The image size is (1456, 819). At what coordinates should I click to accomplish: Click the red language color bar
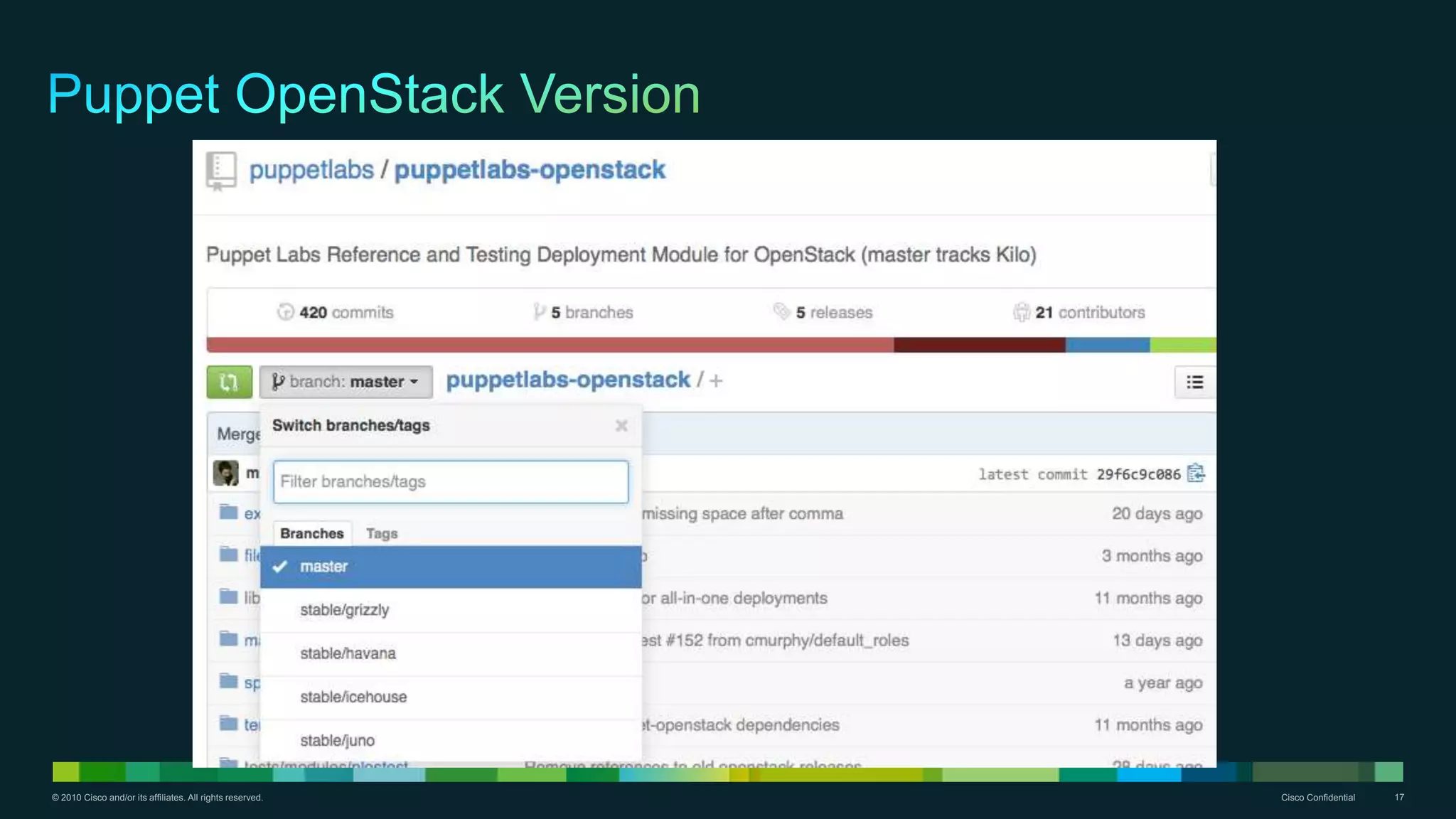point(550,345)
